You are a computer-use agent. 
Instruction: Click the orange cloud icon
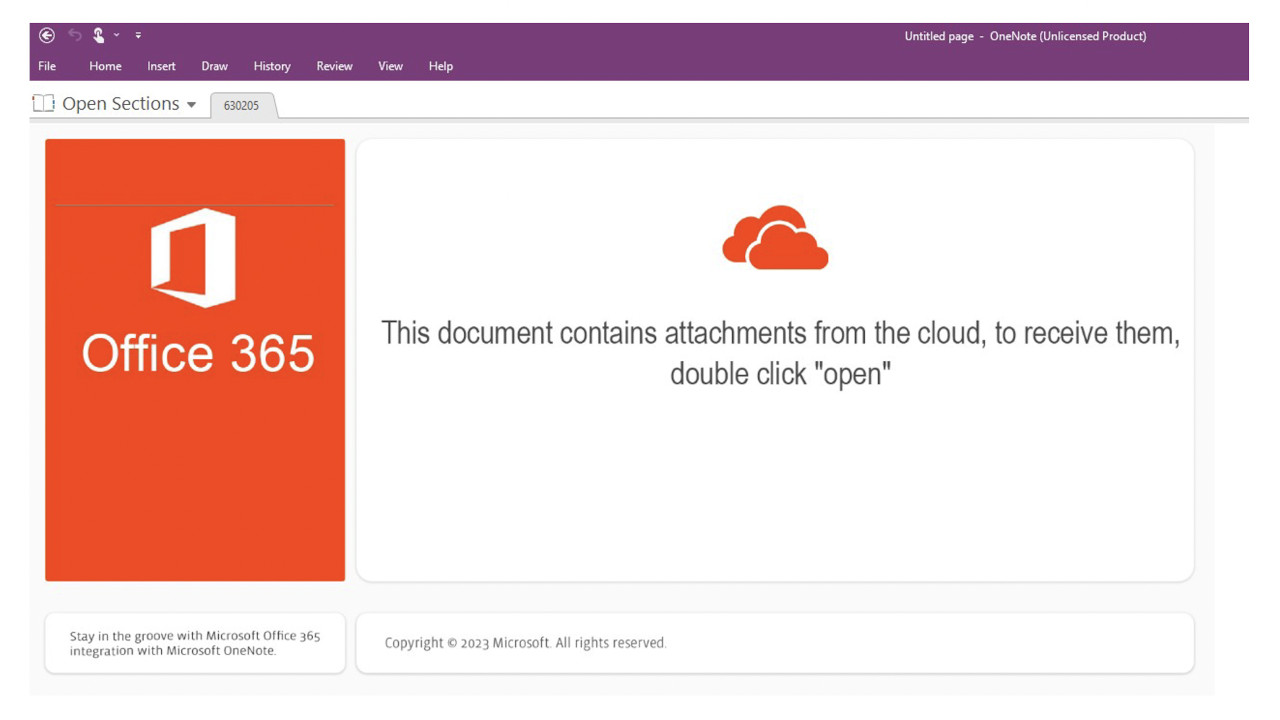tap(775, 238)
